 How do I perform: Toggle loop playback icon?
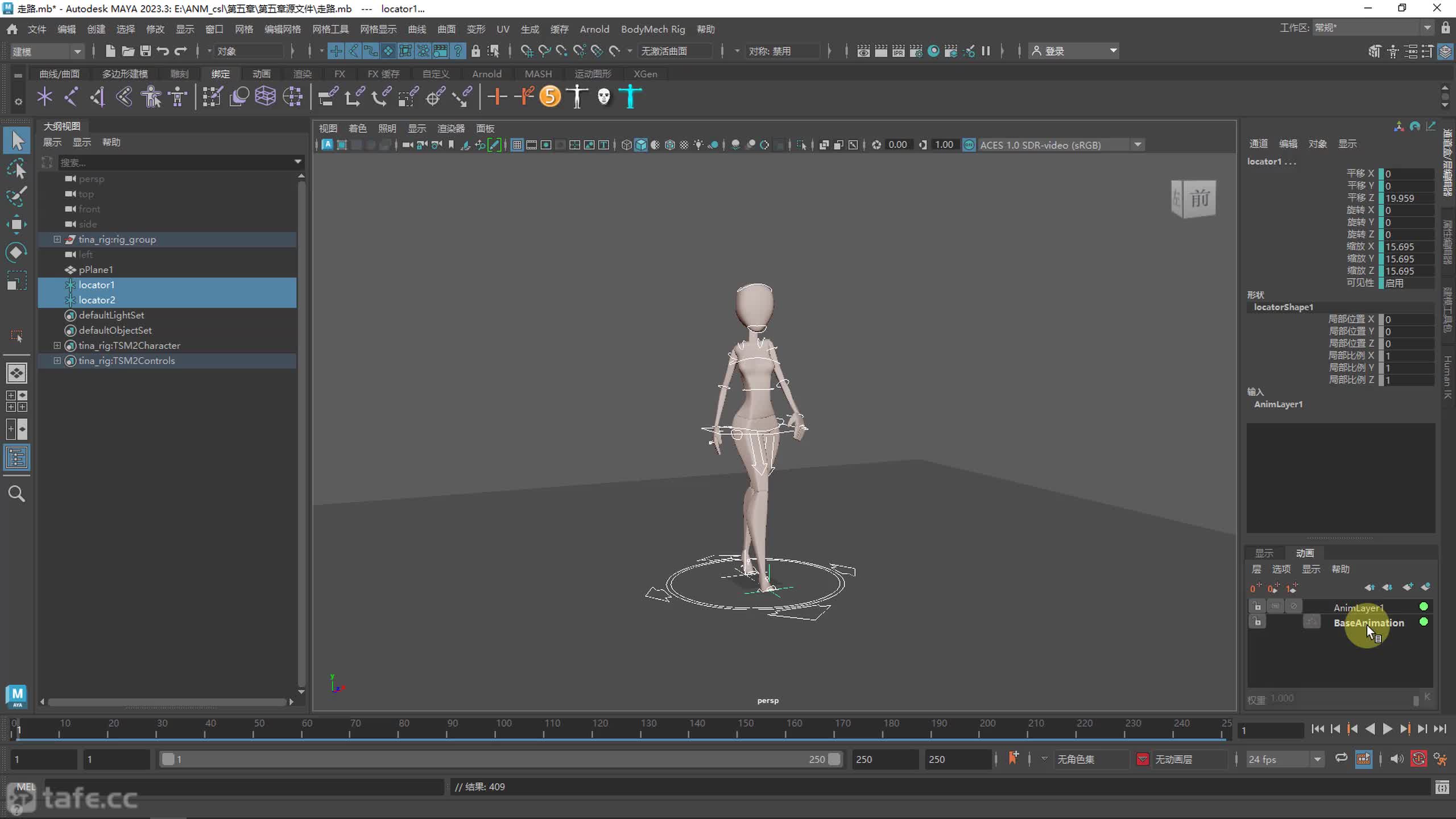pos(1341,758)
